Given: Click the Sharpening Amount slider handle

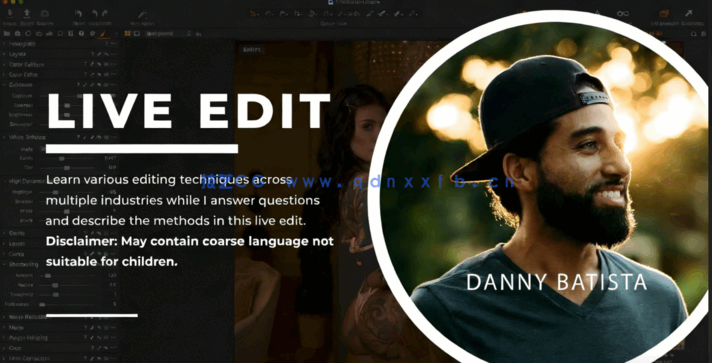Looking at the screenshot, I should pos(48,276).
